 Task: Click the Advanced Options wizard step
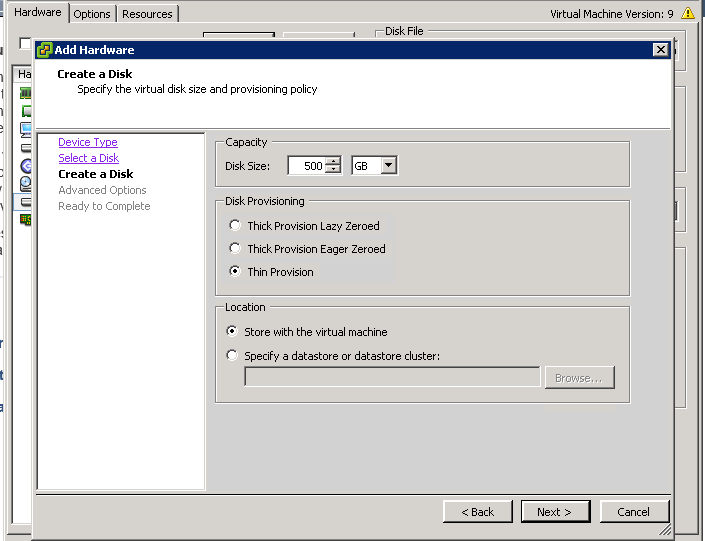[102, 190]
